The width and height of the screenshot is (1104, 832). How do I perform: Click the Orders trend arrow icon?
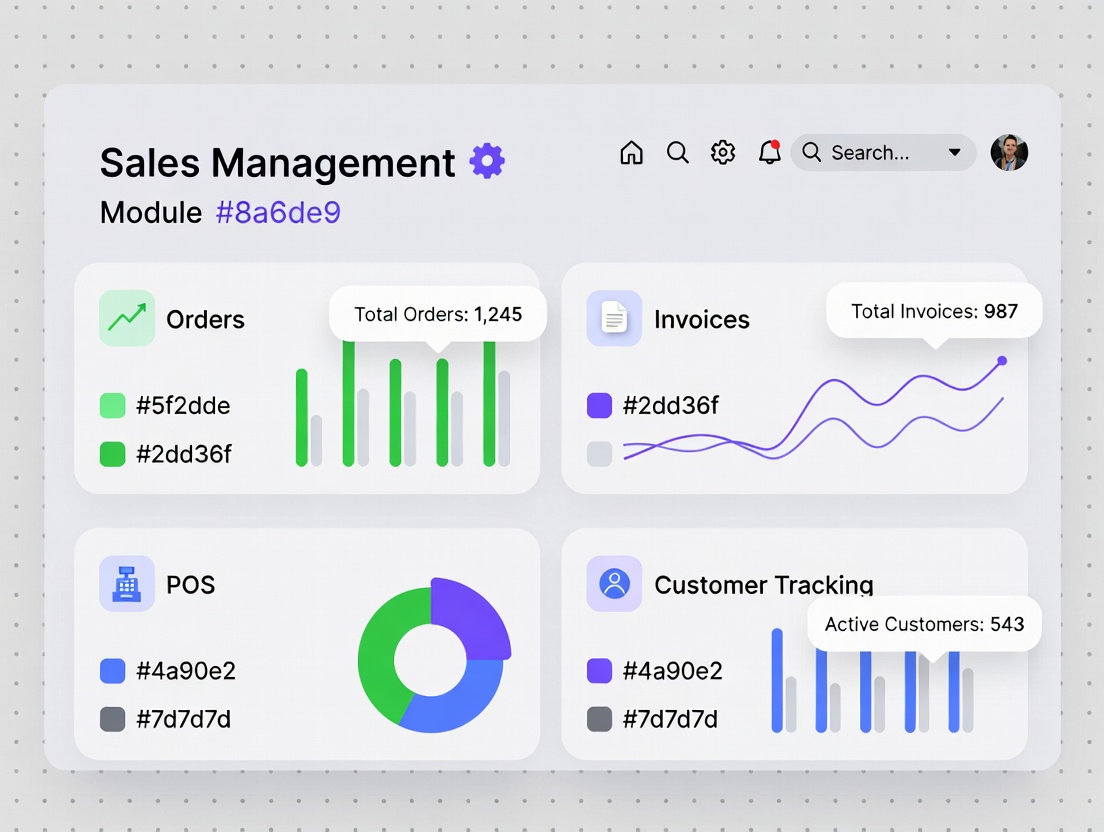pyautogui.click(x=127, y=318)
